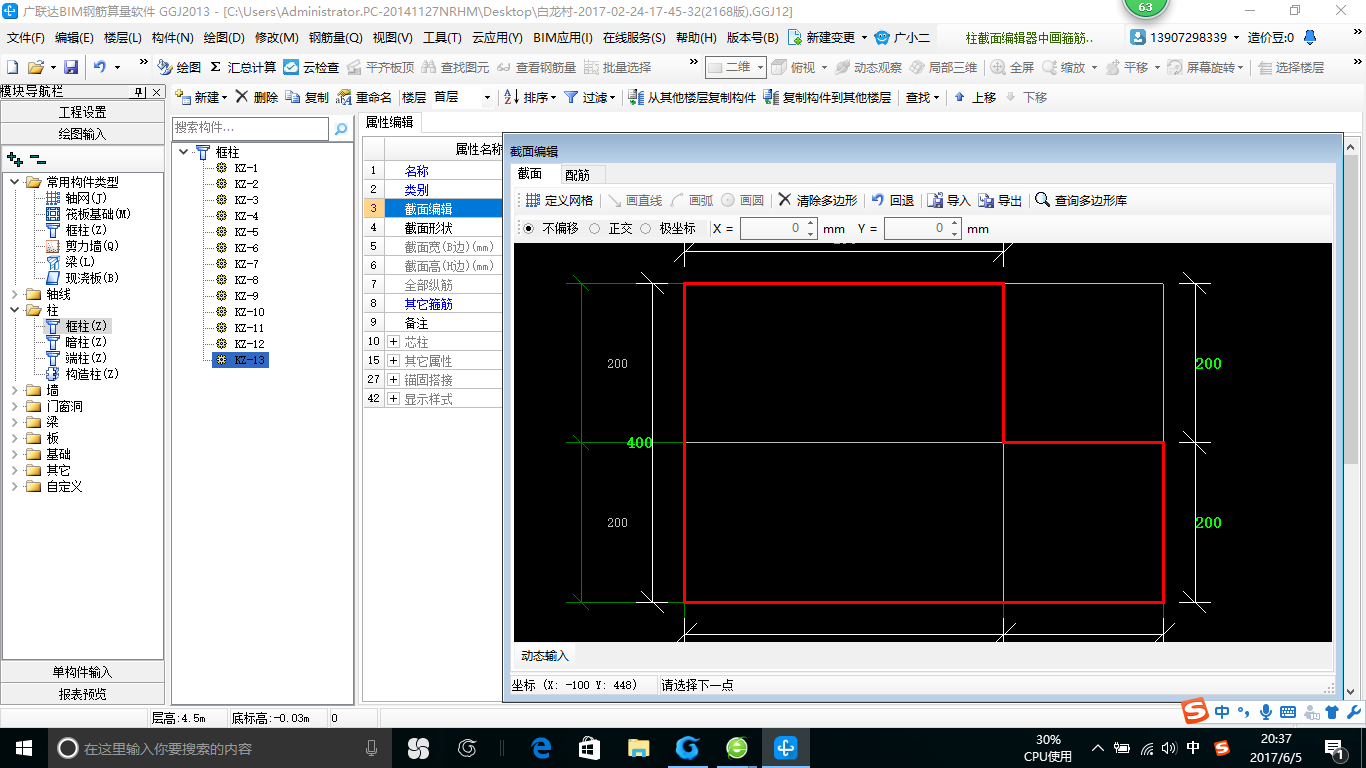Open the 二维 view mode dropdown
The image size is (1366, 768).
[736, 67]
